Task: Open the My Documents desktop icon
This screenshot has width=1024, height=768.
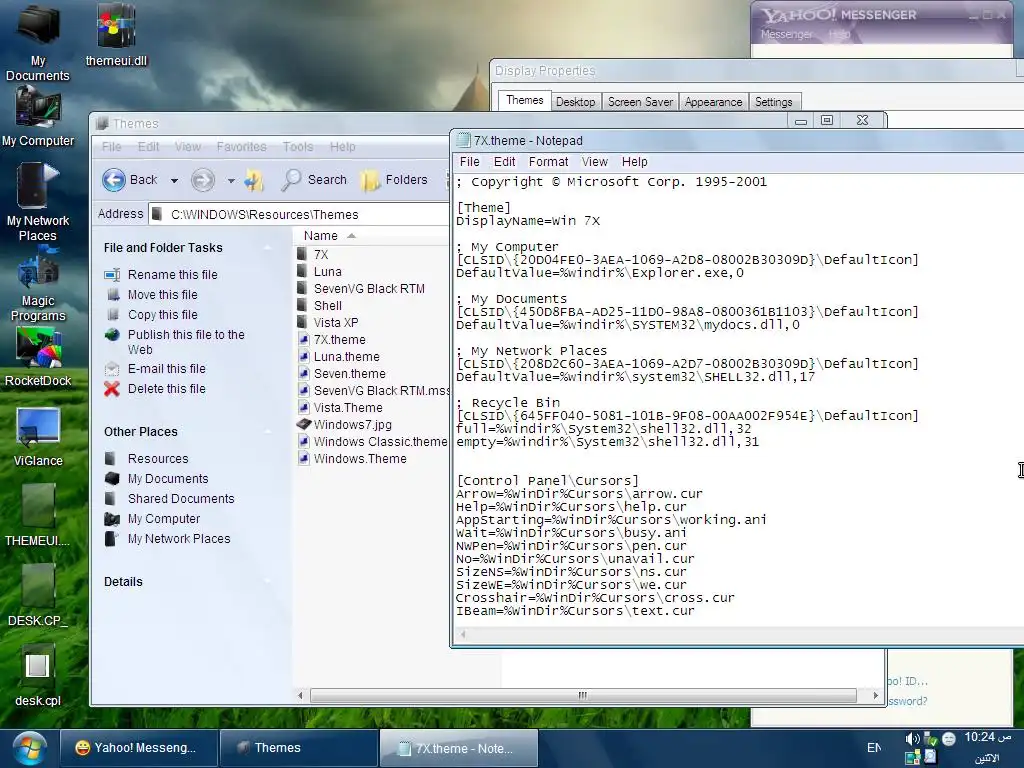Action: coord(38,42)
